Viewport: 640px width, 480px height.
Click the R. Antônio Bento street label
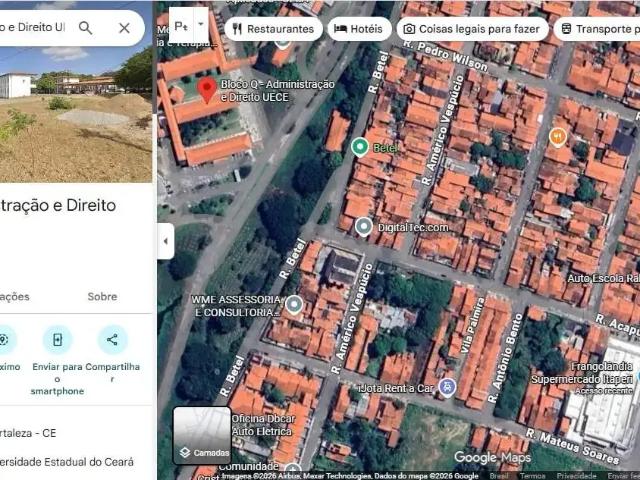pyautogui.click(x=506, y=358)
